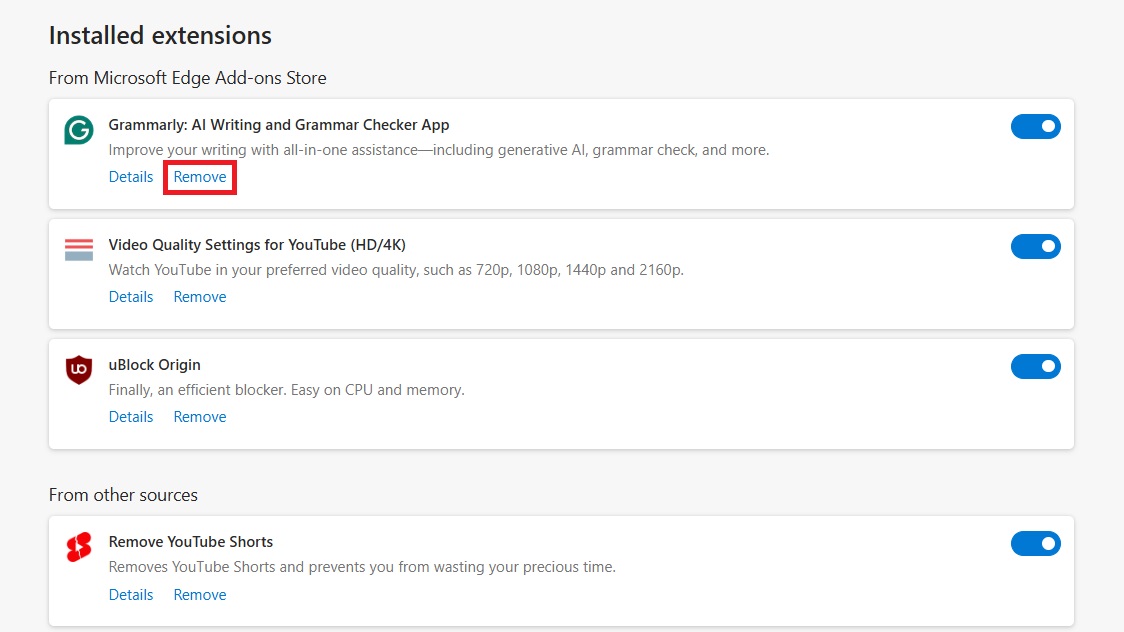Remove the Remove YouTube Shorts extension

[x=200, y=595]
